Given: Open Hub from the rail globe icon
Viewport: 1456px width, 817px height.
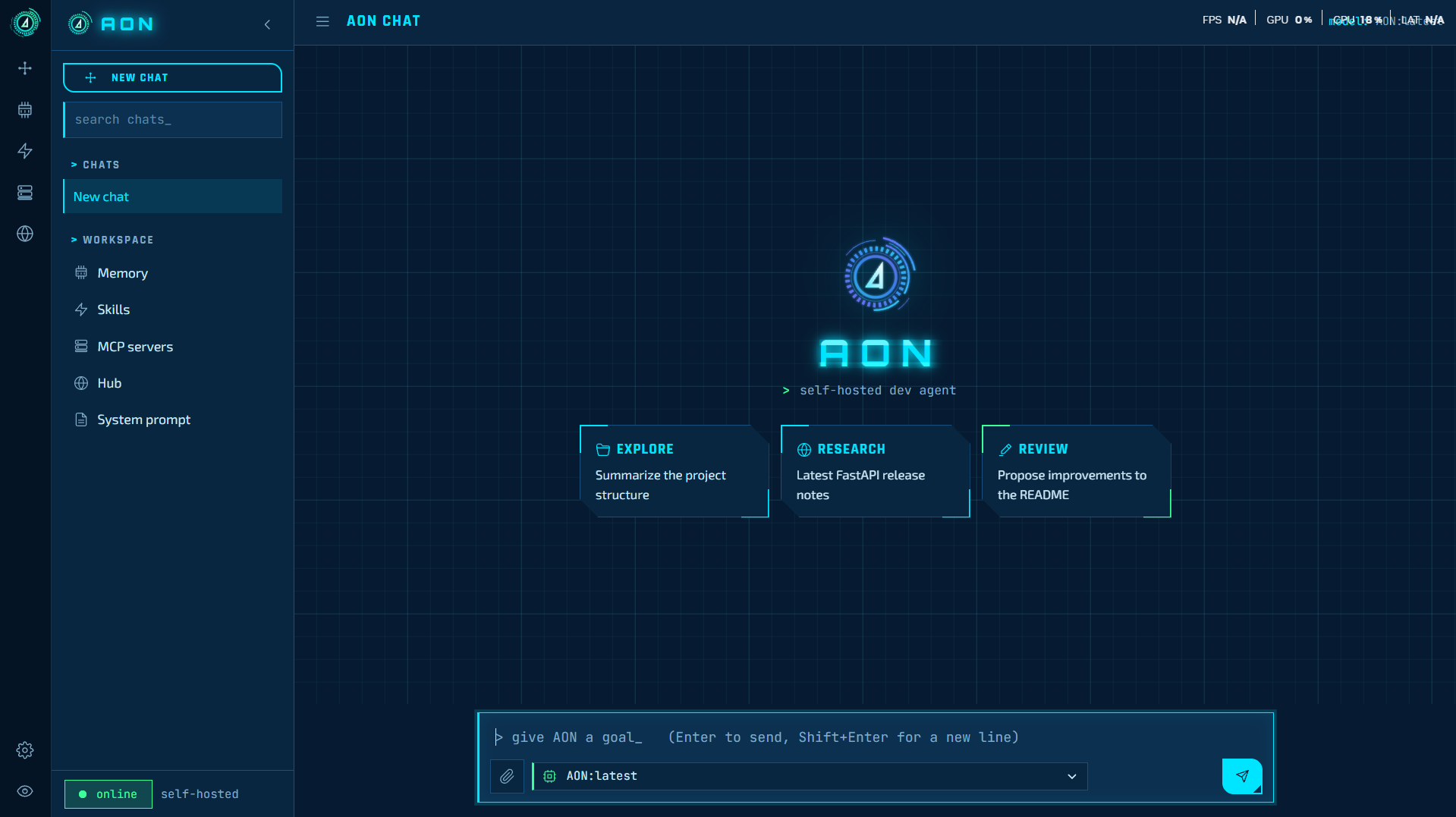Looking at the screenshot, I should coord(25,234).
